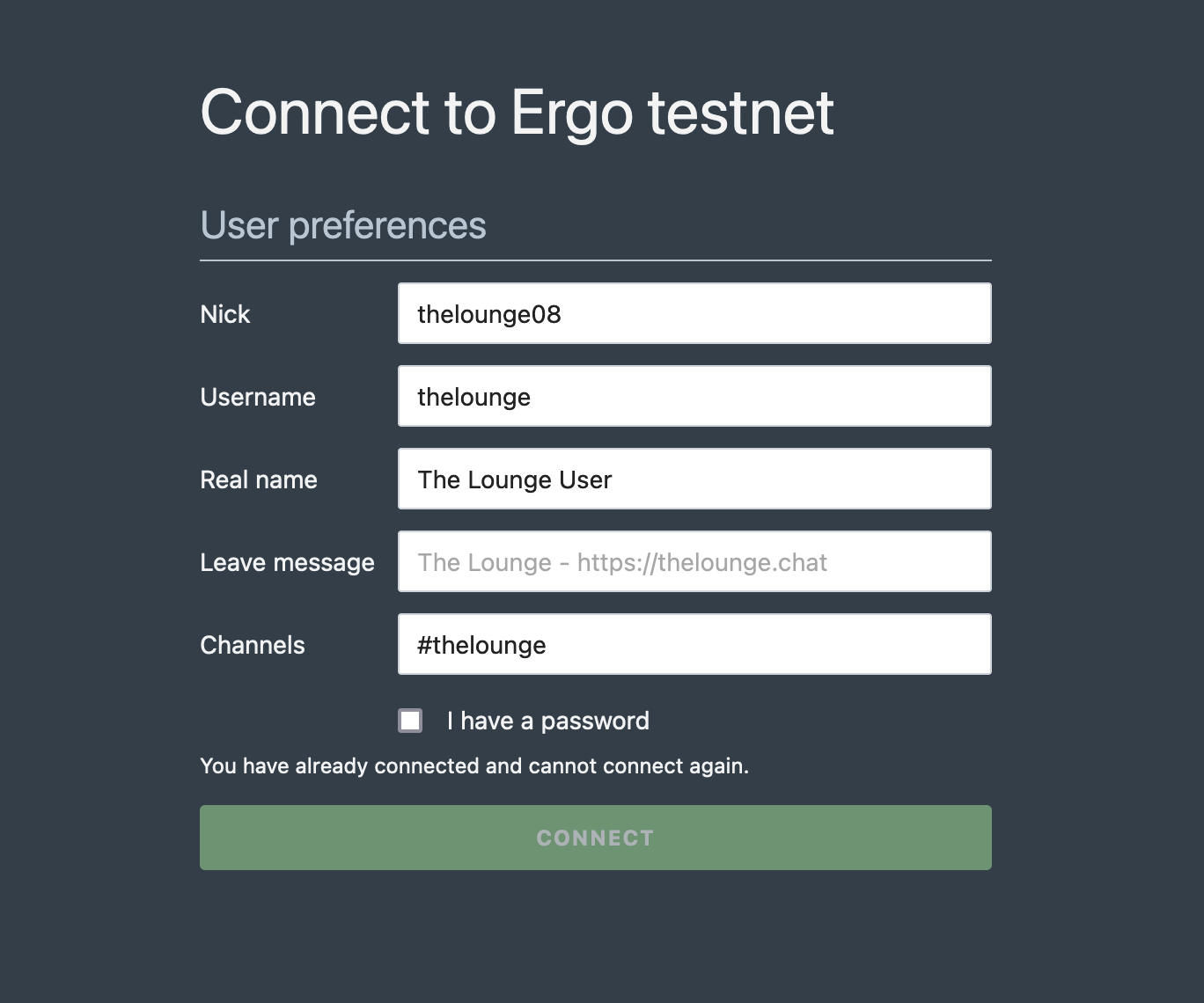Click the 'Connect to Ergo testnet' heading
The width and height of the screenshot is (1204, 1003).
[518, 112]
